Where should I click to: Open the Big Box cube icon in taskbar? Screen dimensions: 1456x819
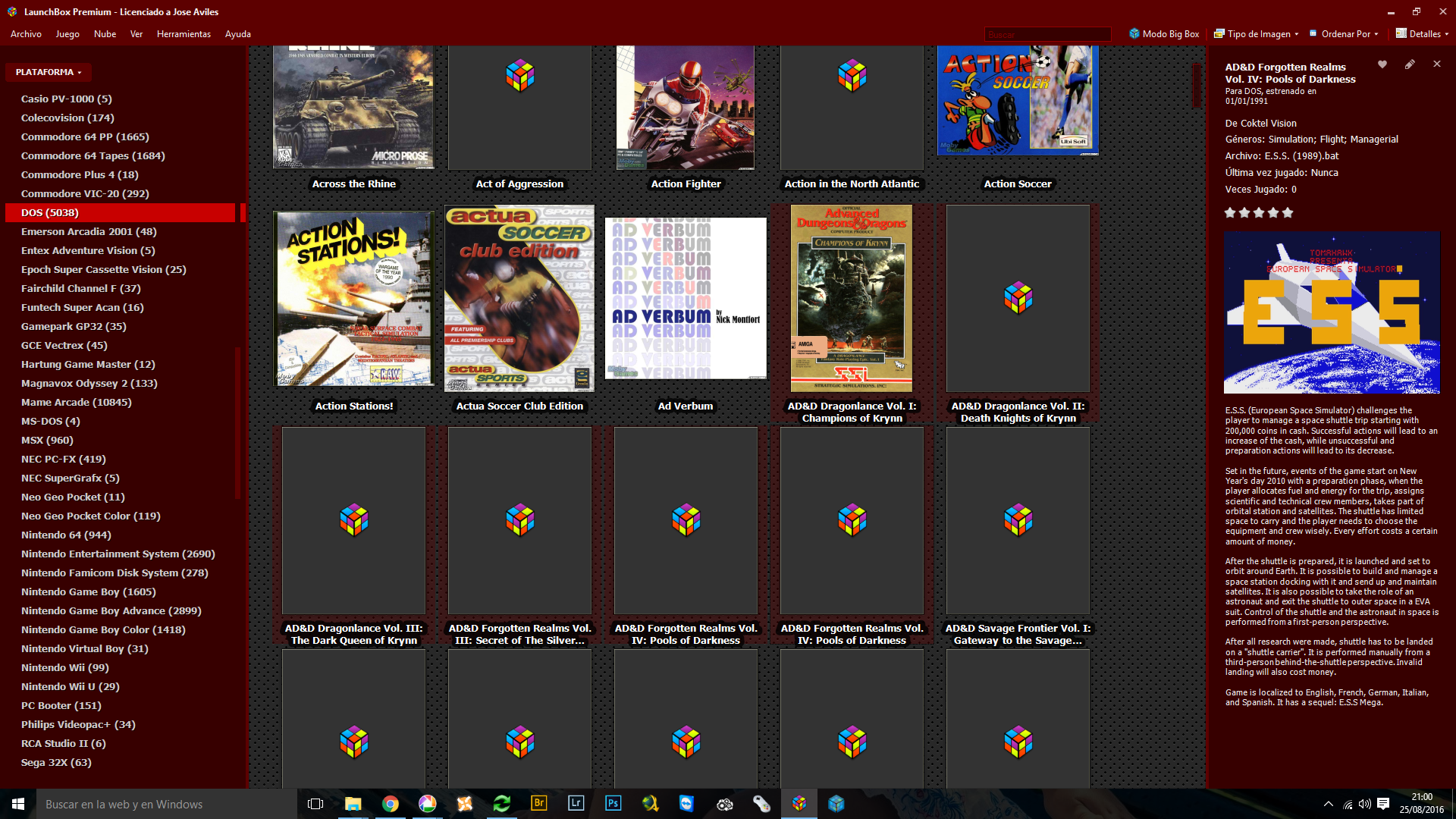coord(836,804)
